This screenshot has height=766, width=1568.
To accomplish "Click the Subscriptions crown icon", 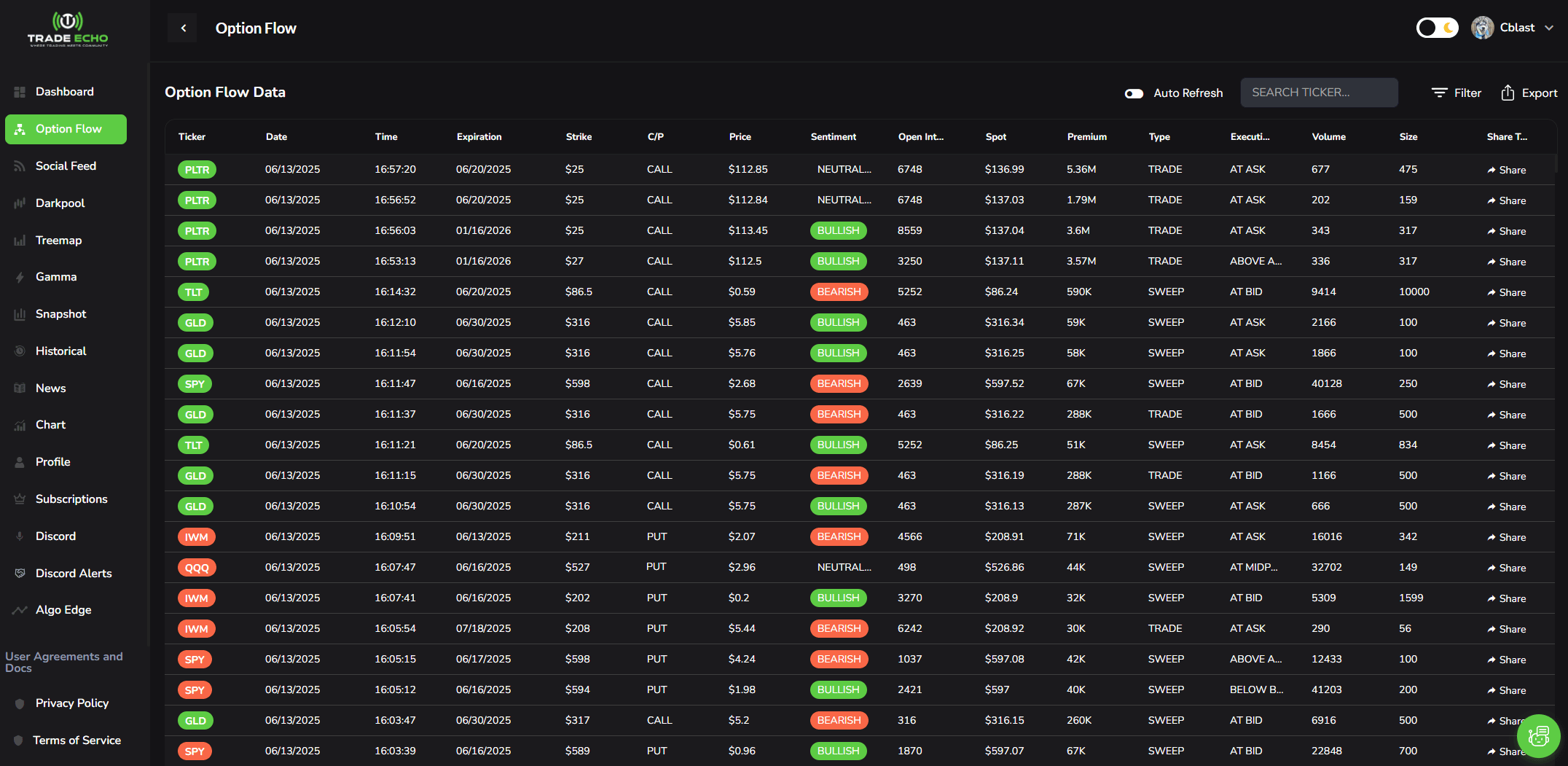I will point(20,499).
